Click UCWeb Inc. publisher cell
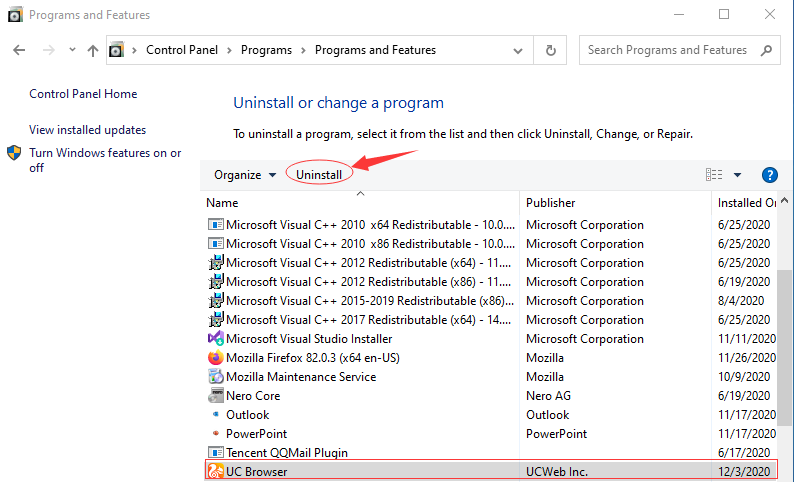Image resolution: width=794 pixels, height=482 pixels. [557, 472]
